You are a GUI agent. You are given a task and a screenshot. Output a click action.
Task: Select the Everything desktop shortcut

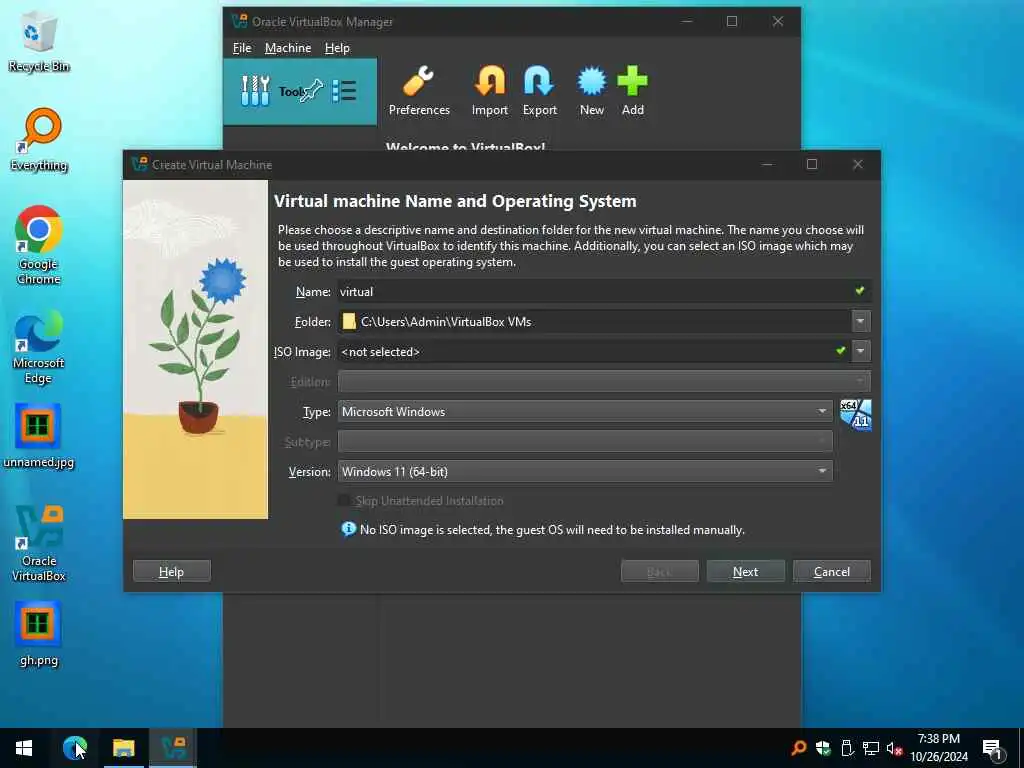[x=39, y=140]
